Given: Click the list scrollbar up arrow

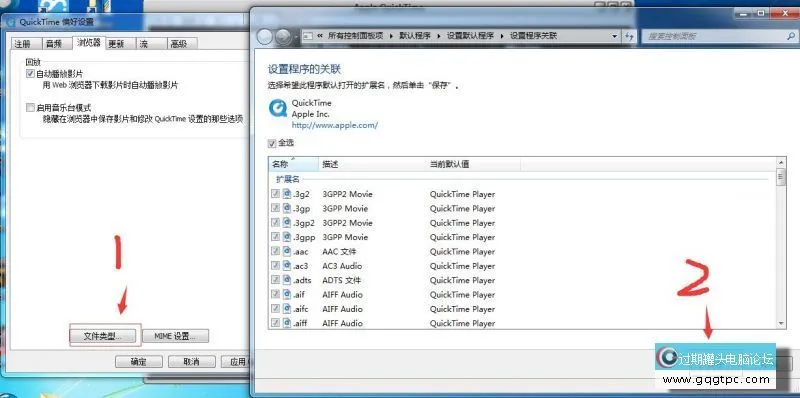Looking at the screenshot, I should 781,162.
